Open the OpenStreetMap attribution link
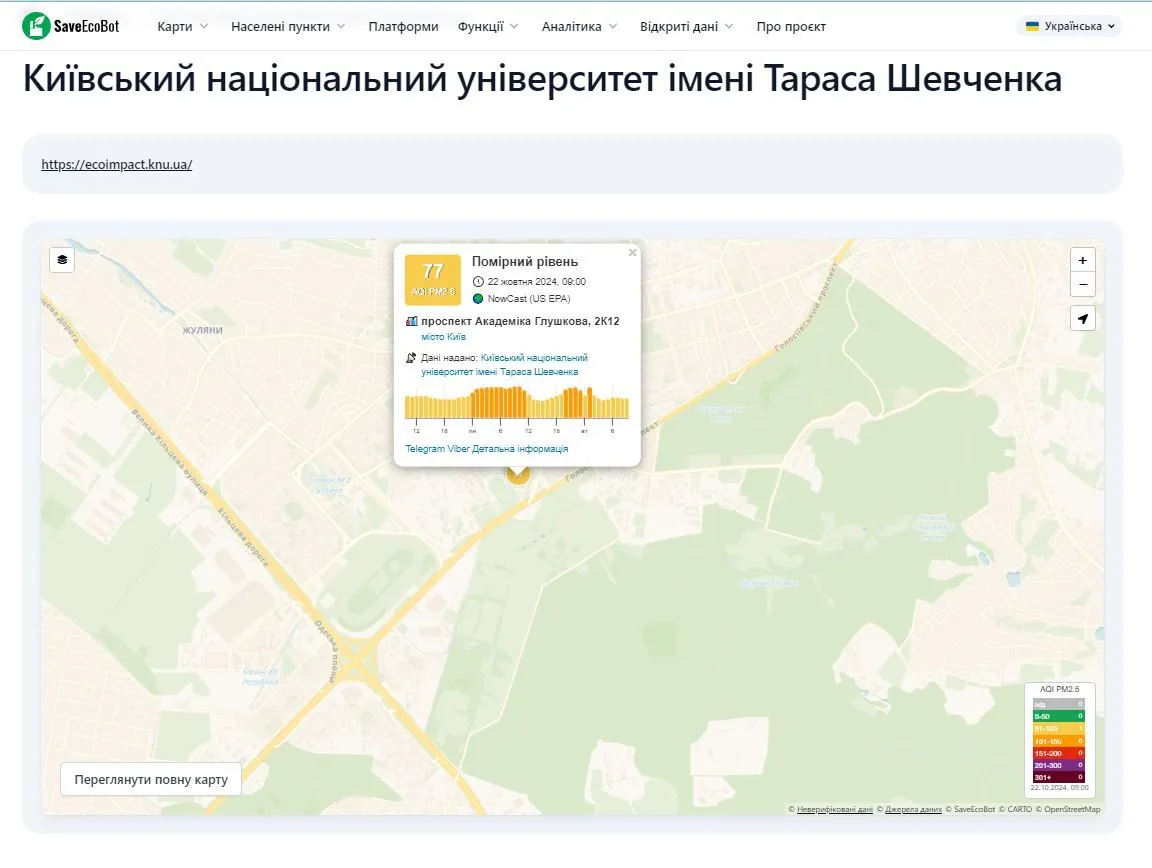Image resolution: width=1152 pixels, height=868 pixels. [x=1072, y=809]
